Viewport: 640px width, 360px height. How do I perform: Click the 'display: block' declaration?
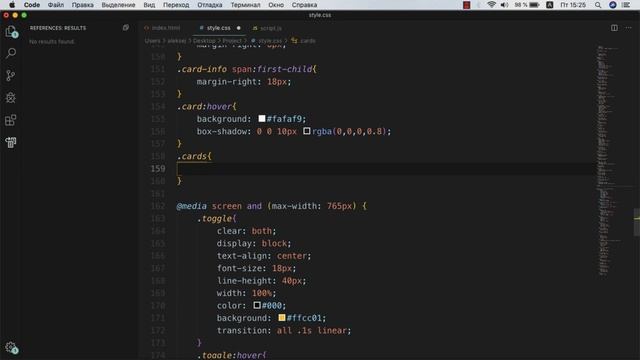[254, 243]
